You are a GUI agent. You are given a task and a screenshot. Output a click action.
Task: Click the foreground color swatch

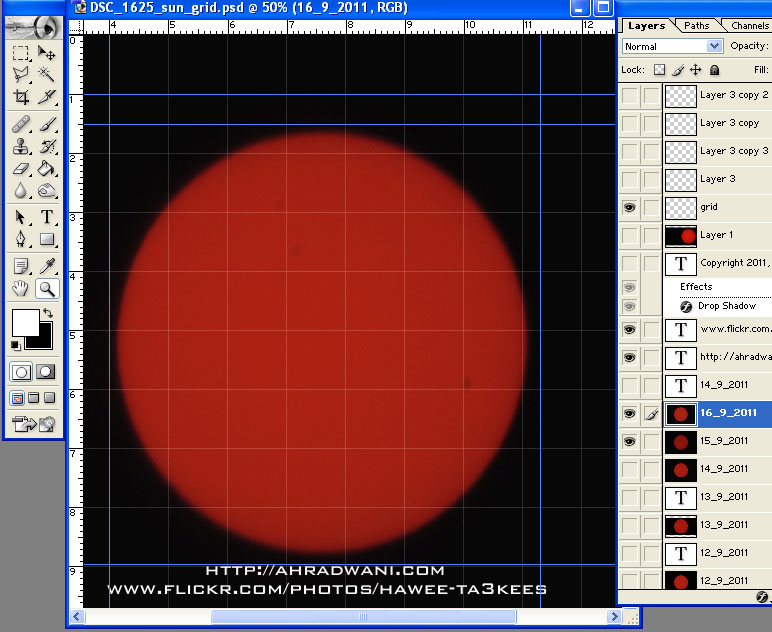(26, 323)
